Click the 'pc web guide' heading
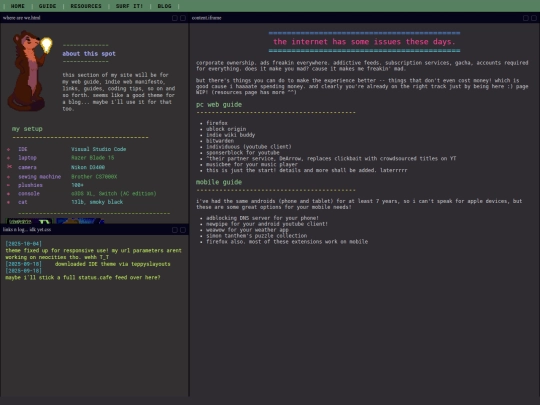Screen dimensions: 540x405 point(219,104)
